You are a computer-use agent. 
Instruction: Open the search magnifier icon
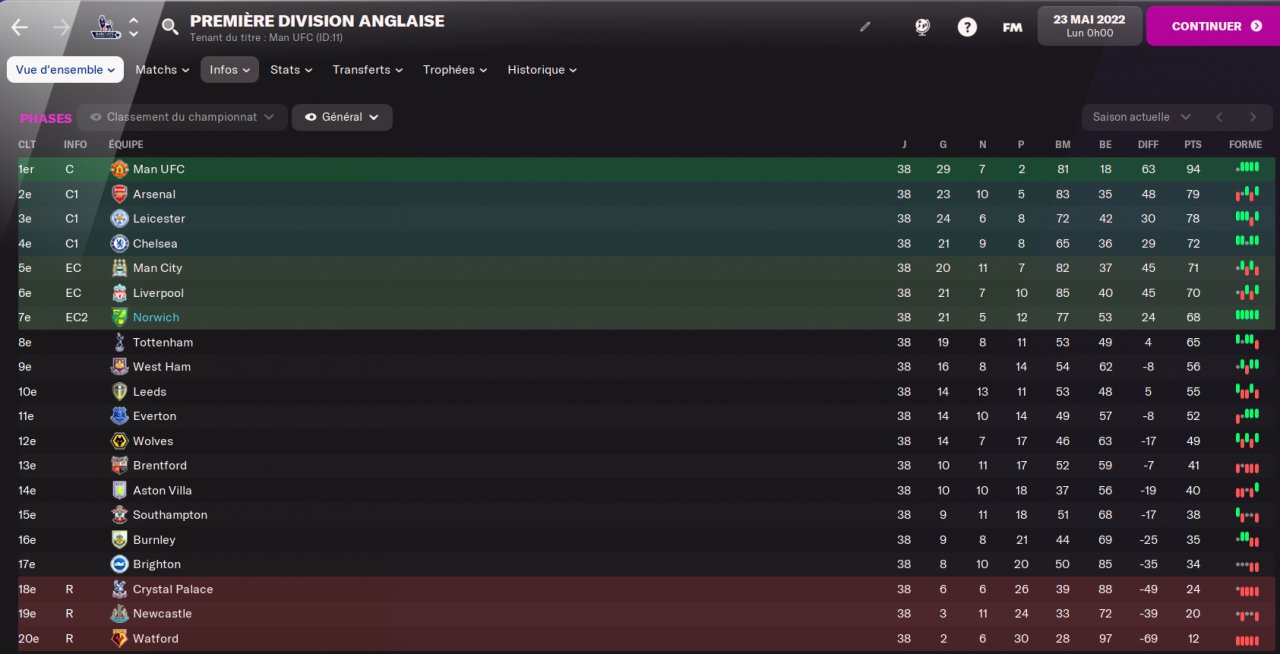170,27
